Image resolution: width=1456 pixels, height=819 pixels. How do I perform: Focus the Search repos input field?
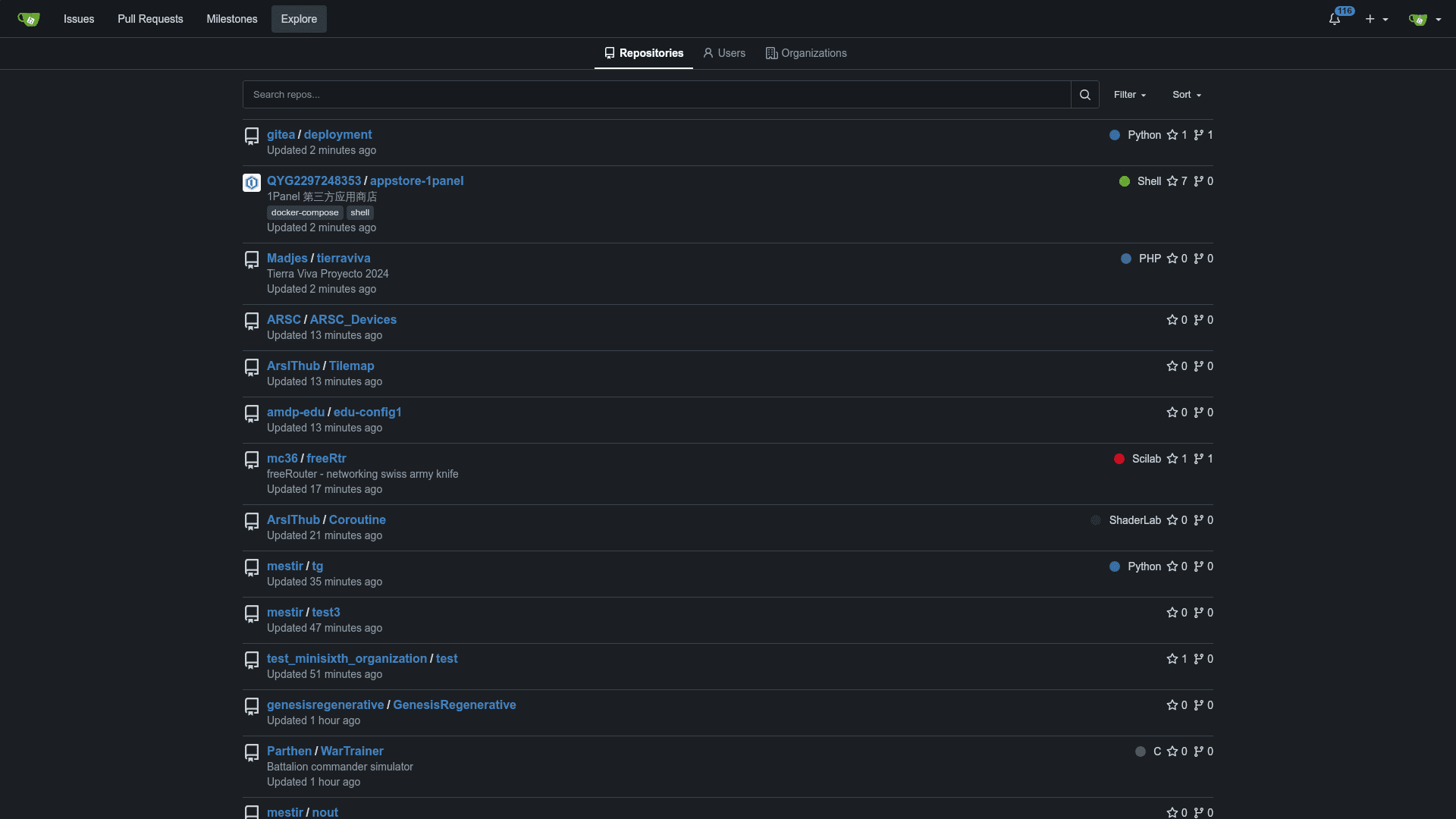point(657,95)
